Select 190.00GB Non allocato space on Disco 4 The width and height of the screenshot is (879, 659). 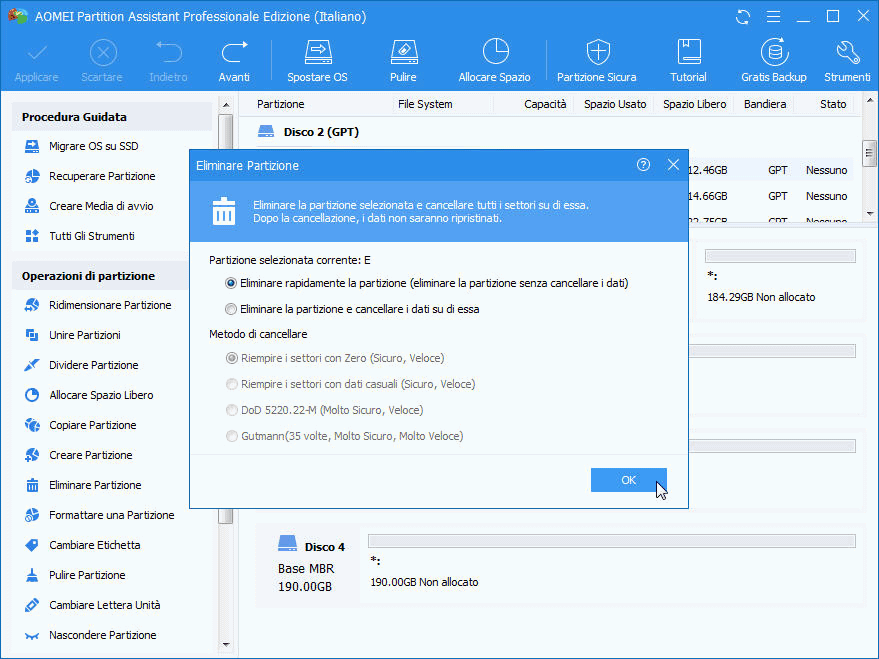[x=424, y=582]
